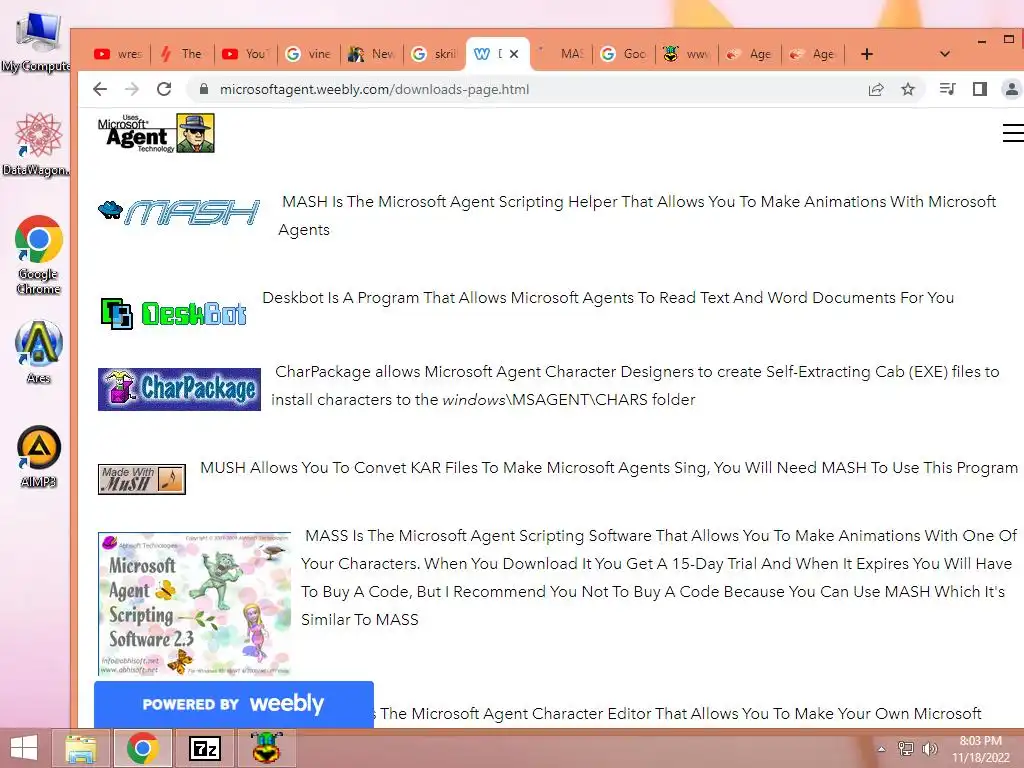This screenshot has height=768, width=1024.
Task: Click the network tray icon
Action: [x=906, y=749]
